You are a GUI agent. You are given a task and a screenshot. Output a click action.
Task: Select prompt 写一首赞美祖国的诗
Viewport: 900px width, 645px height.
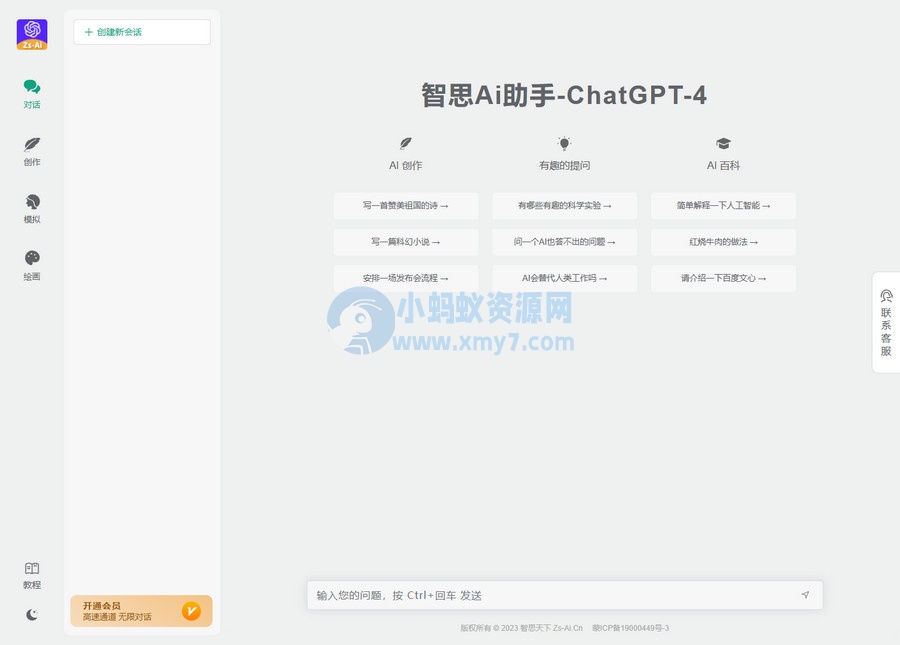[x=406, y=205]
